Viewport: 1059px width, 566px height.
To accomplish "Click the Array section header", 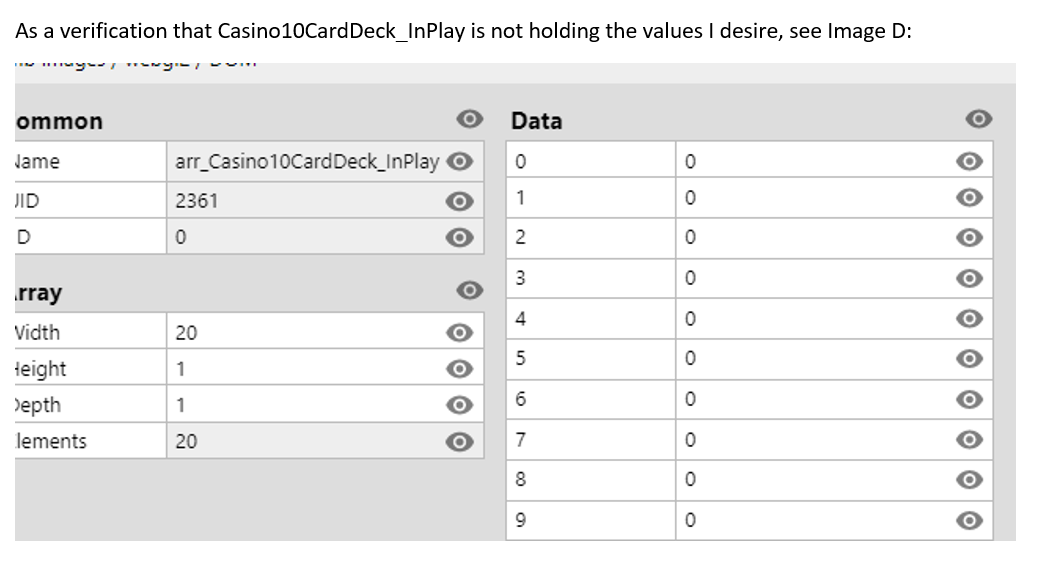I will pos(38,292).
